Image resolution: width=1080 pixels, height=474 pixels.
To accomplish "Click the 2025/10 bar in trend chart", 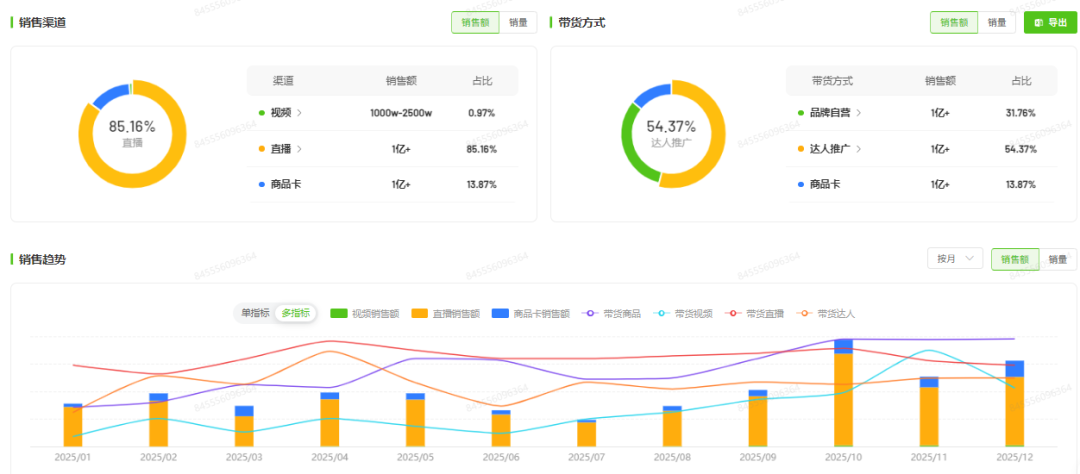I will click(843, 398).
